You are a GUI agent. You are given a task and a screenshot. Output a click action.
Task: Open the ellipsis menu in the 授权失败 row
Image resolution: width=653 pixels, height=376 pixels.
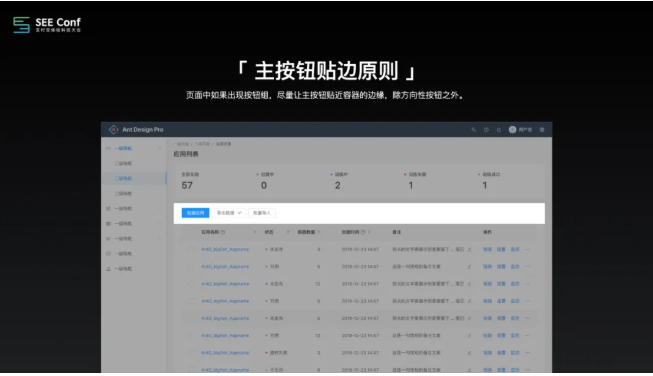(527, 353)
